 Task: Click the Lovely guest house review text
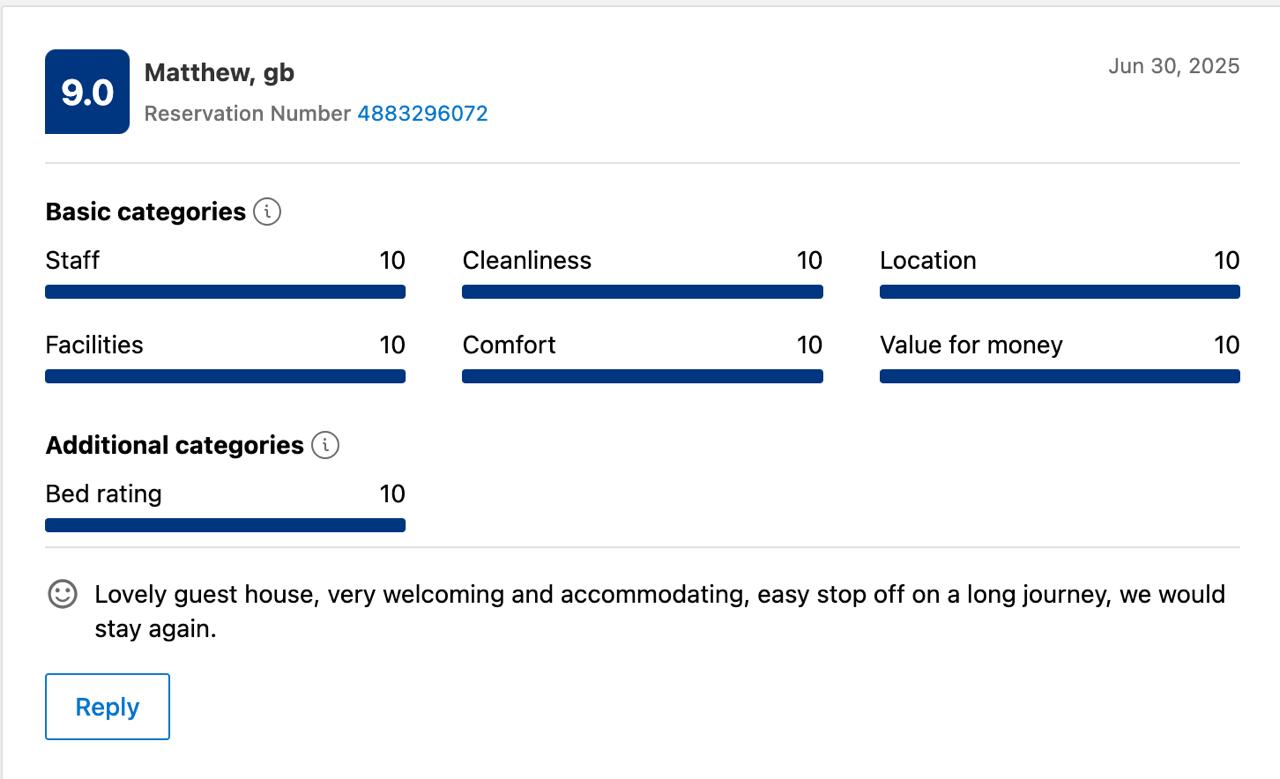tap(660, 612)
